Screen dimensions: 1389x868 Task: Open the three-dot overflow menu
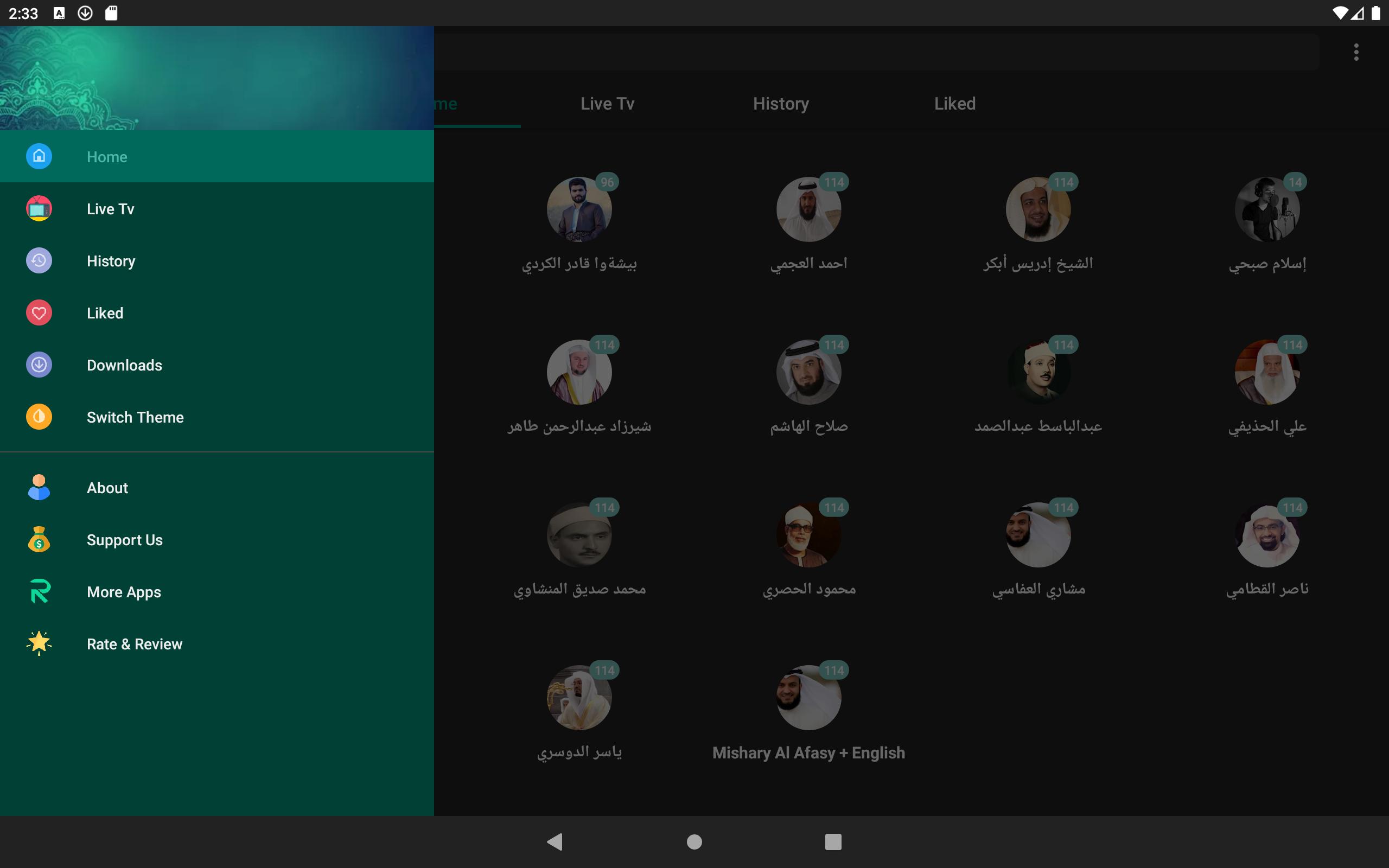point(1356,52)
